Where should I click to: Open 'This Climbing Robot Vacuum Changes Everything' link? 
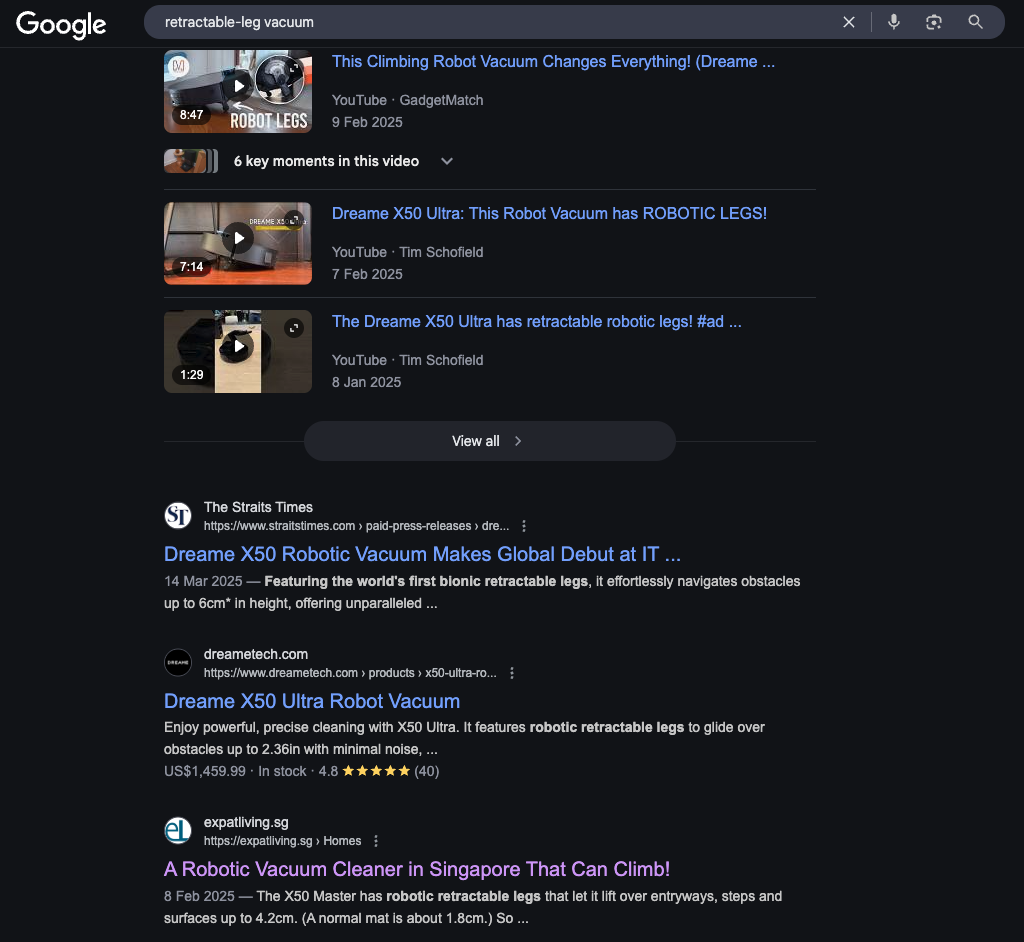coord(553,62)
